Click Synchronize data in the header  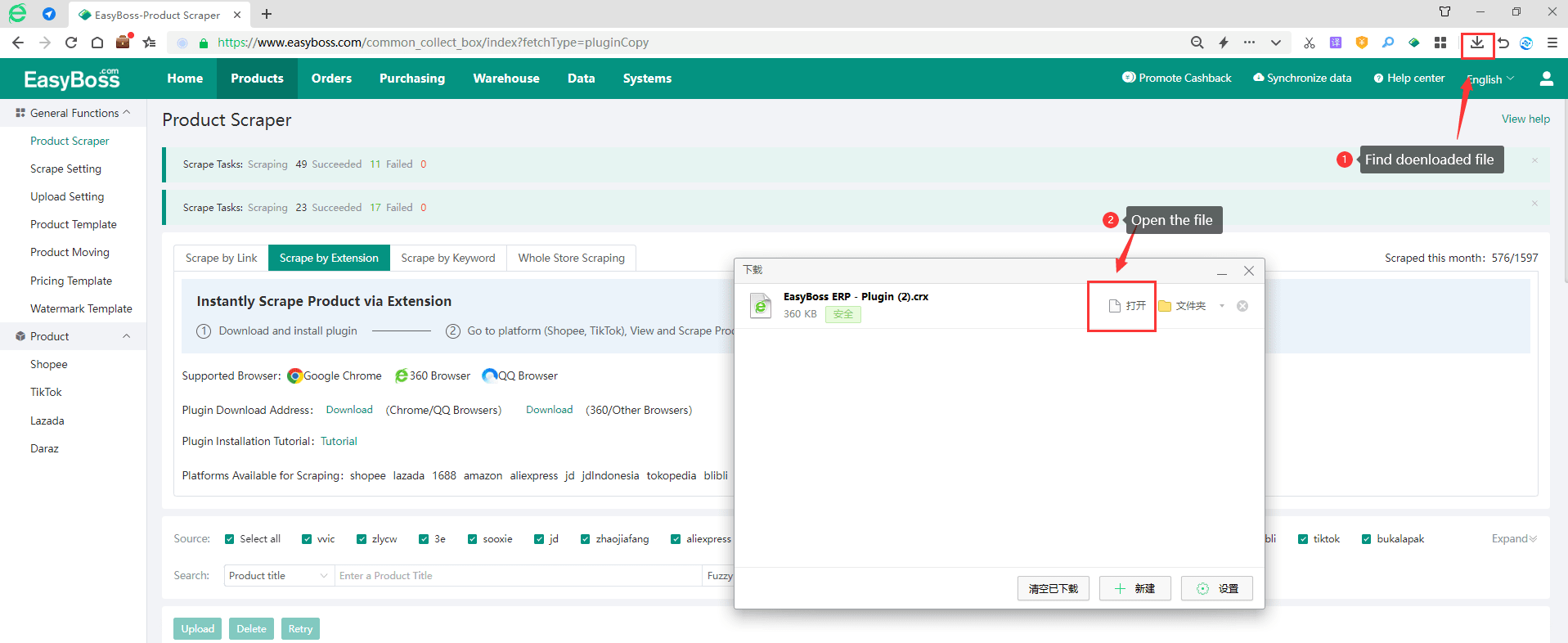pos(1302,78)
